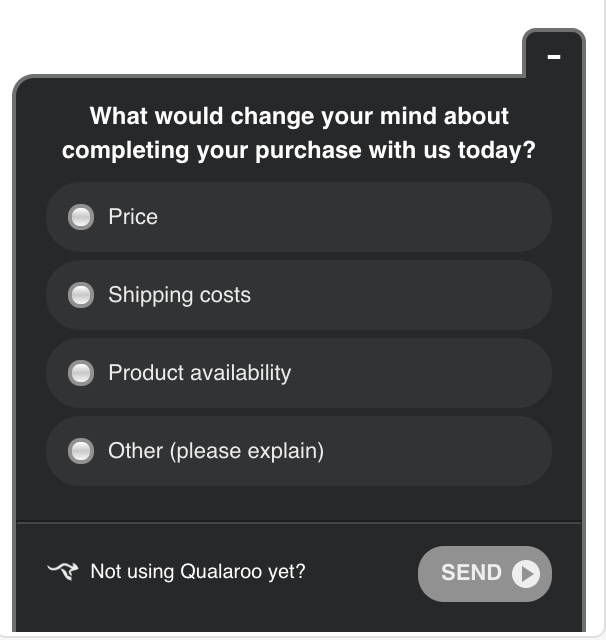Click empty space in the Product availability row

tap(420, 373)
